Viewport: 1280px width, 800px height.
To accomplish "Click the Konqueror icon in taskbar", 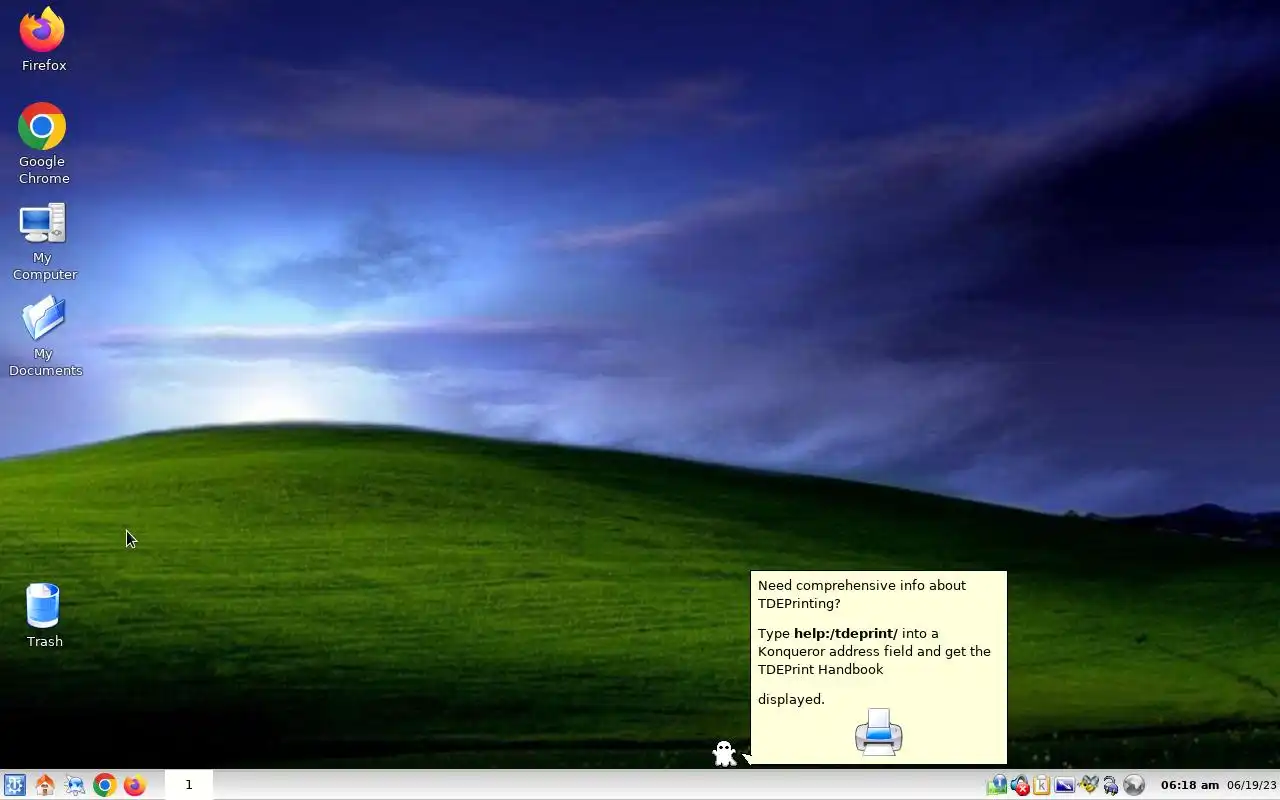I will click(74, 785).
